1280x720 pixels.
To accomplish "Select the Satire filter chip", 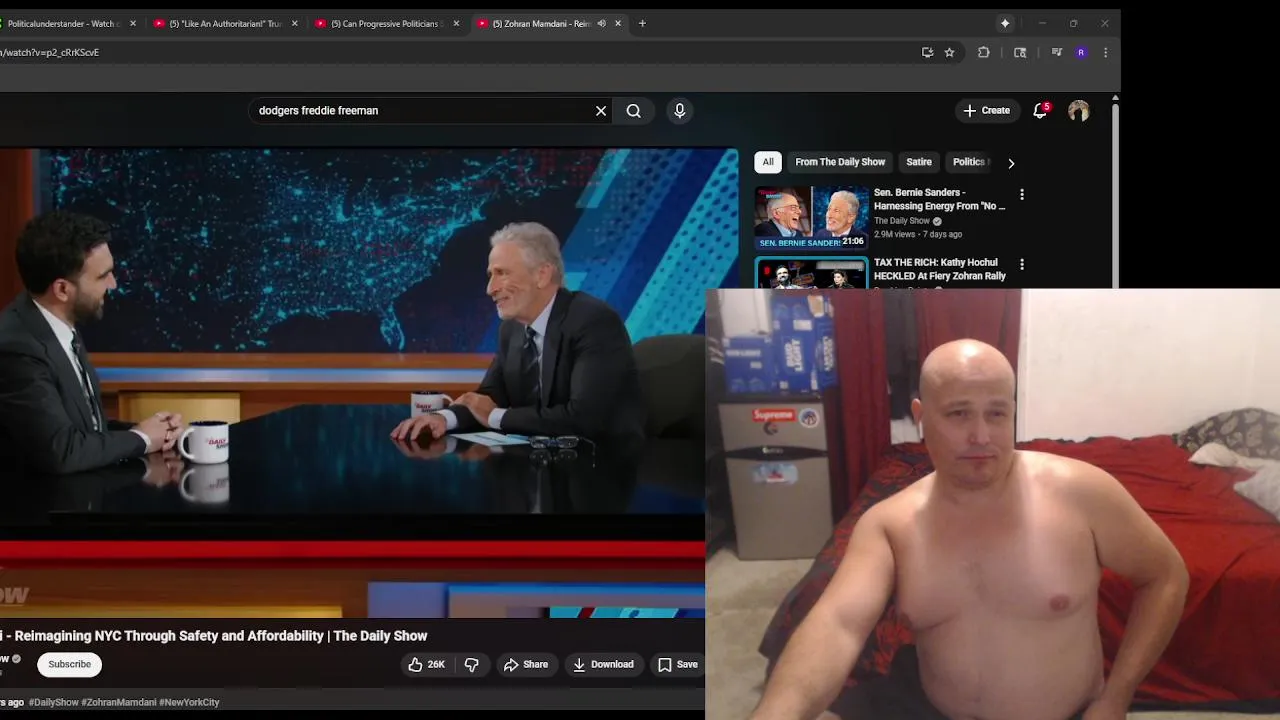I will [919, 162].
